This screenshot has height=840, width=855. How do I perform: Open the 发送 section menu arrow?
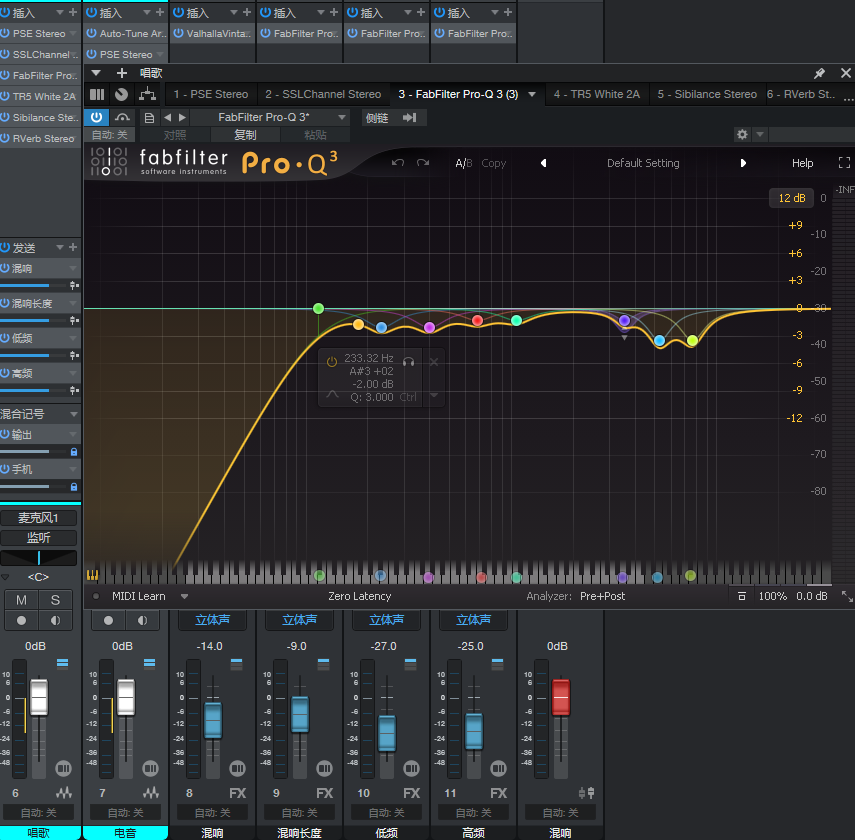click(x=59, y=248)
